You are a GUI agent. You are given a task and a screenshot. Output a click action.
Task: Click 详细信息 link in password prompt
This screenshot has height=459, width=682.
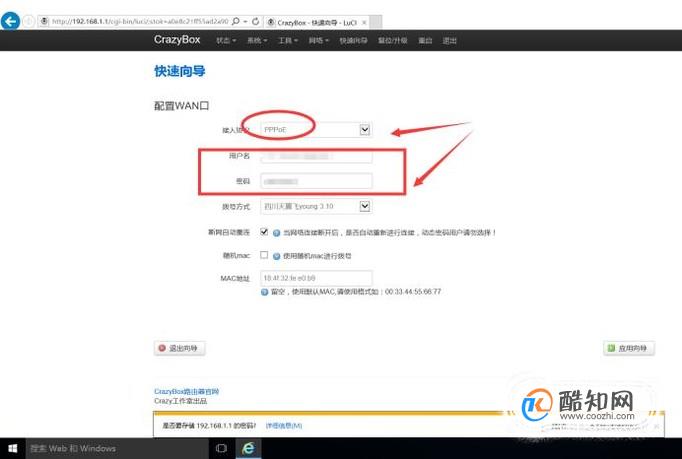click(284, 425)
